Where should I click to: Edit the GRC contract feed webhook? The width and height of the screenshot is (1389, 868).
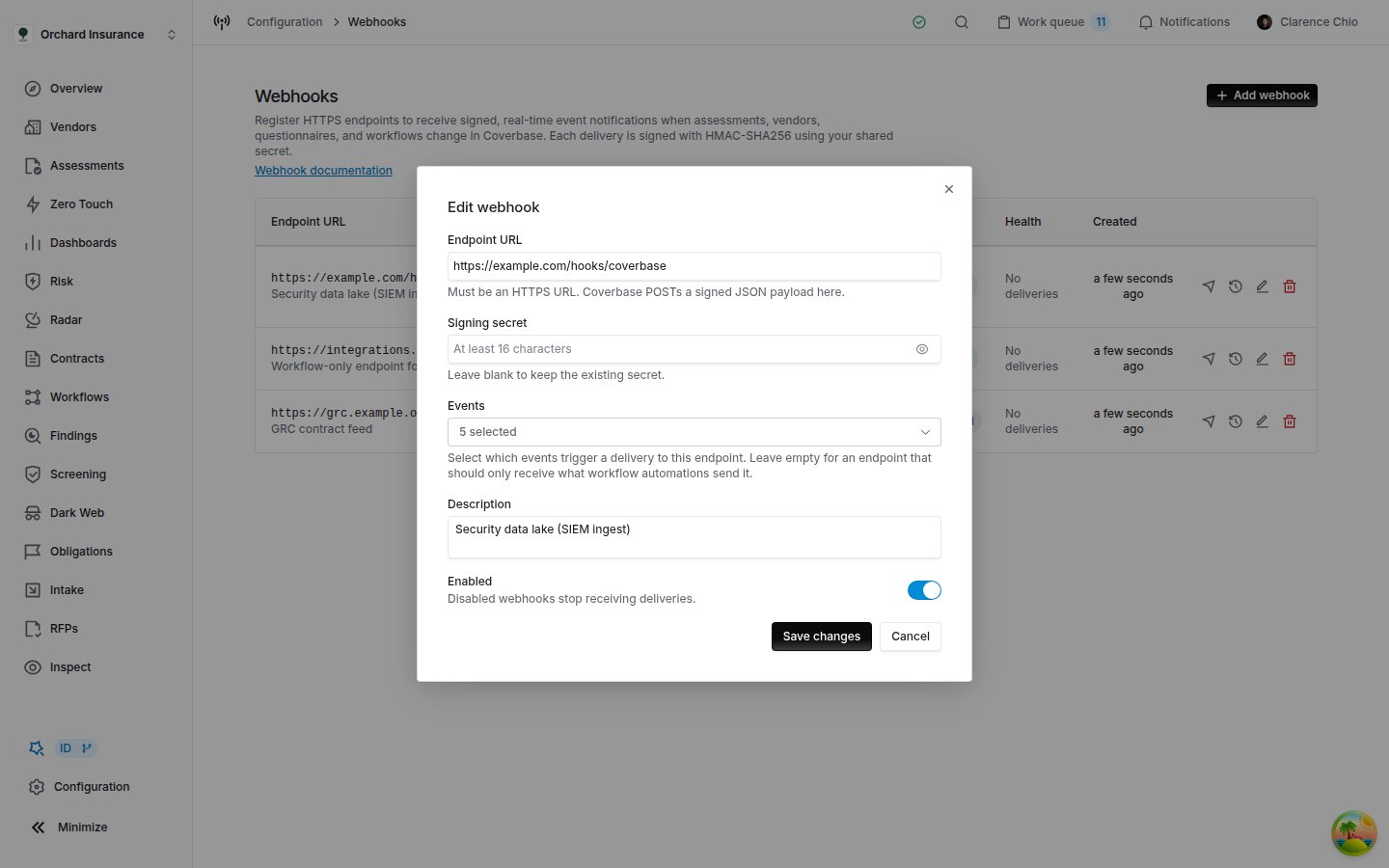[1262, 421]
